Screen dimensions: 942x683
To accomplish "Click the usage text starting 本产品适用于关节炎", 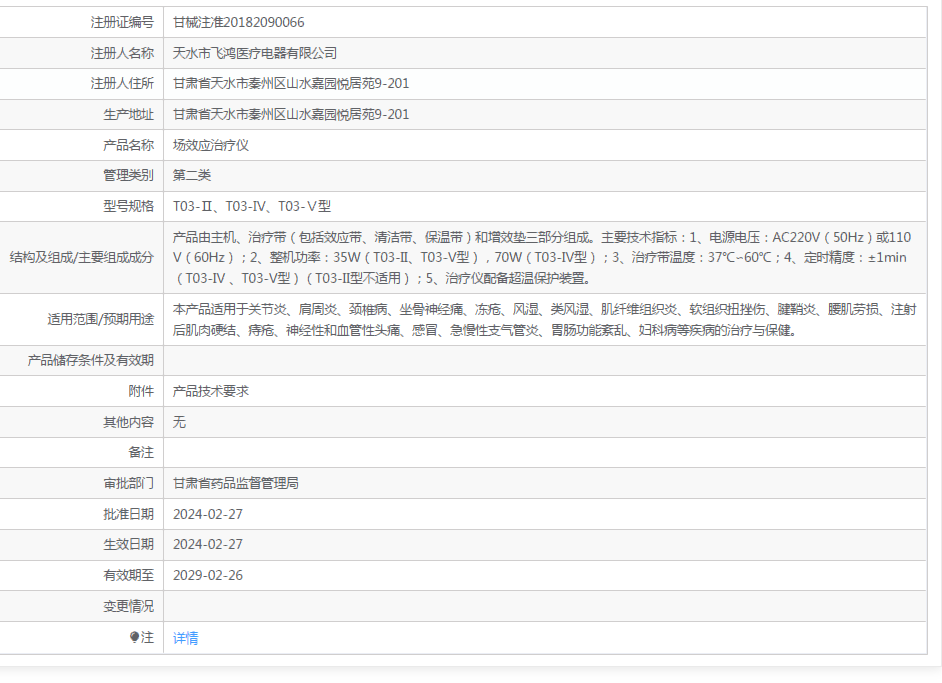I will [544, 320].
